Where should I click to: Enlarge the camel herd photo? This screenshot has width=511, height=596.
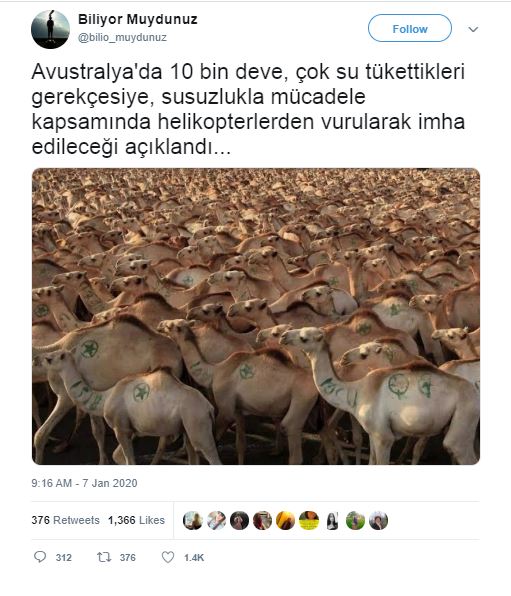pyautogui.click(x=256, y=316)
